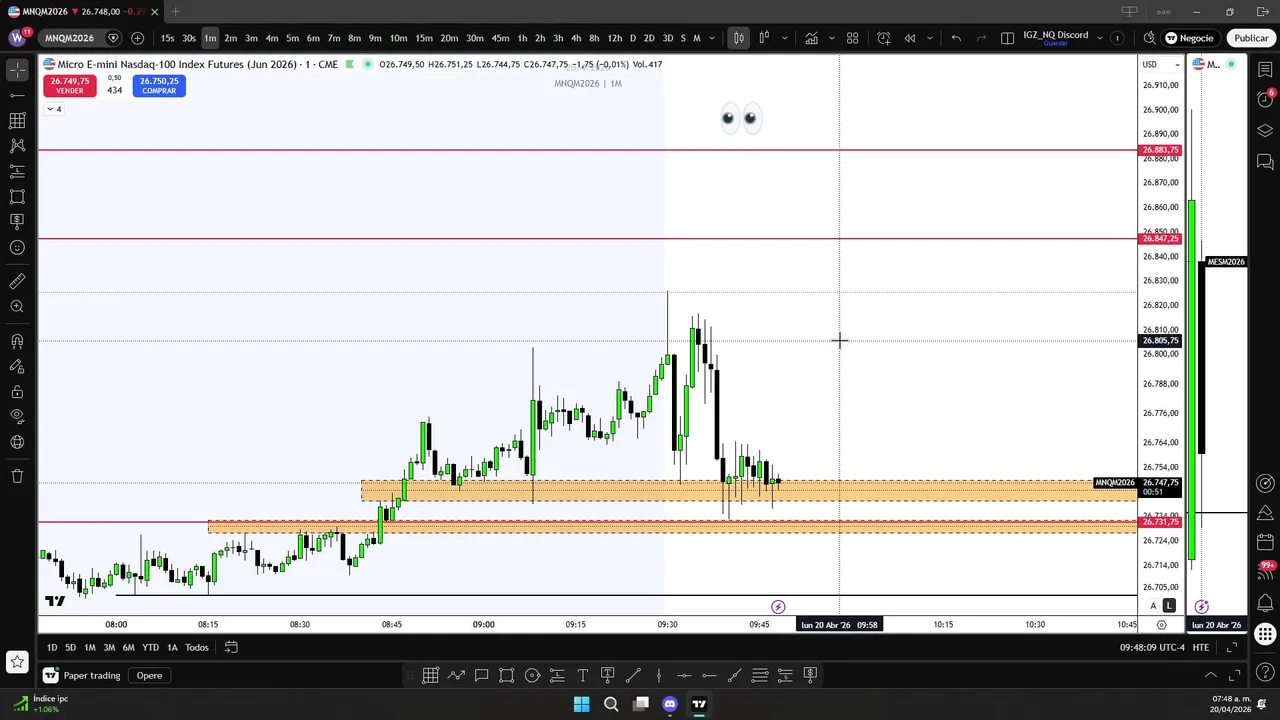Open TradingView app in Windows taskbar
Screen dimensions: 1280x720
(x=699, y=704)
